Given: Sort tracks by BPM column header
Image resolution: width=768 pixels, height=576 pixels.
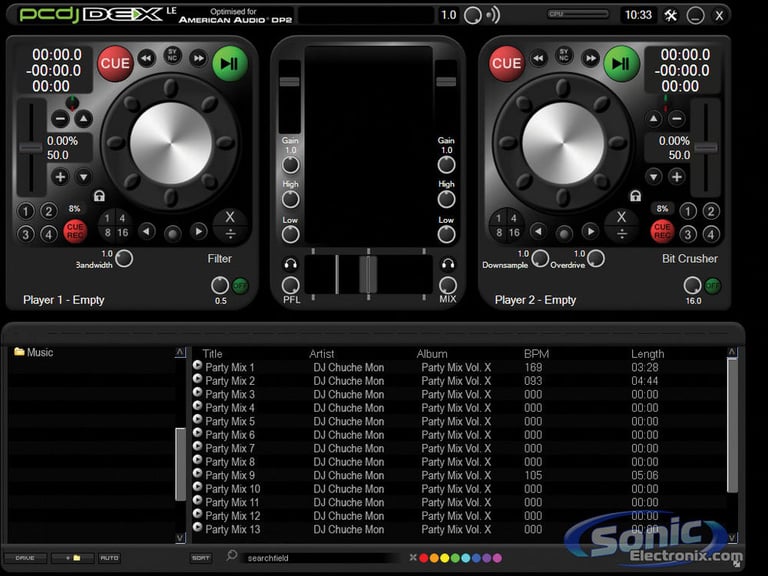Looking at the screenshot, I should pyautogui.click(x=536, y=354).
